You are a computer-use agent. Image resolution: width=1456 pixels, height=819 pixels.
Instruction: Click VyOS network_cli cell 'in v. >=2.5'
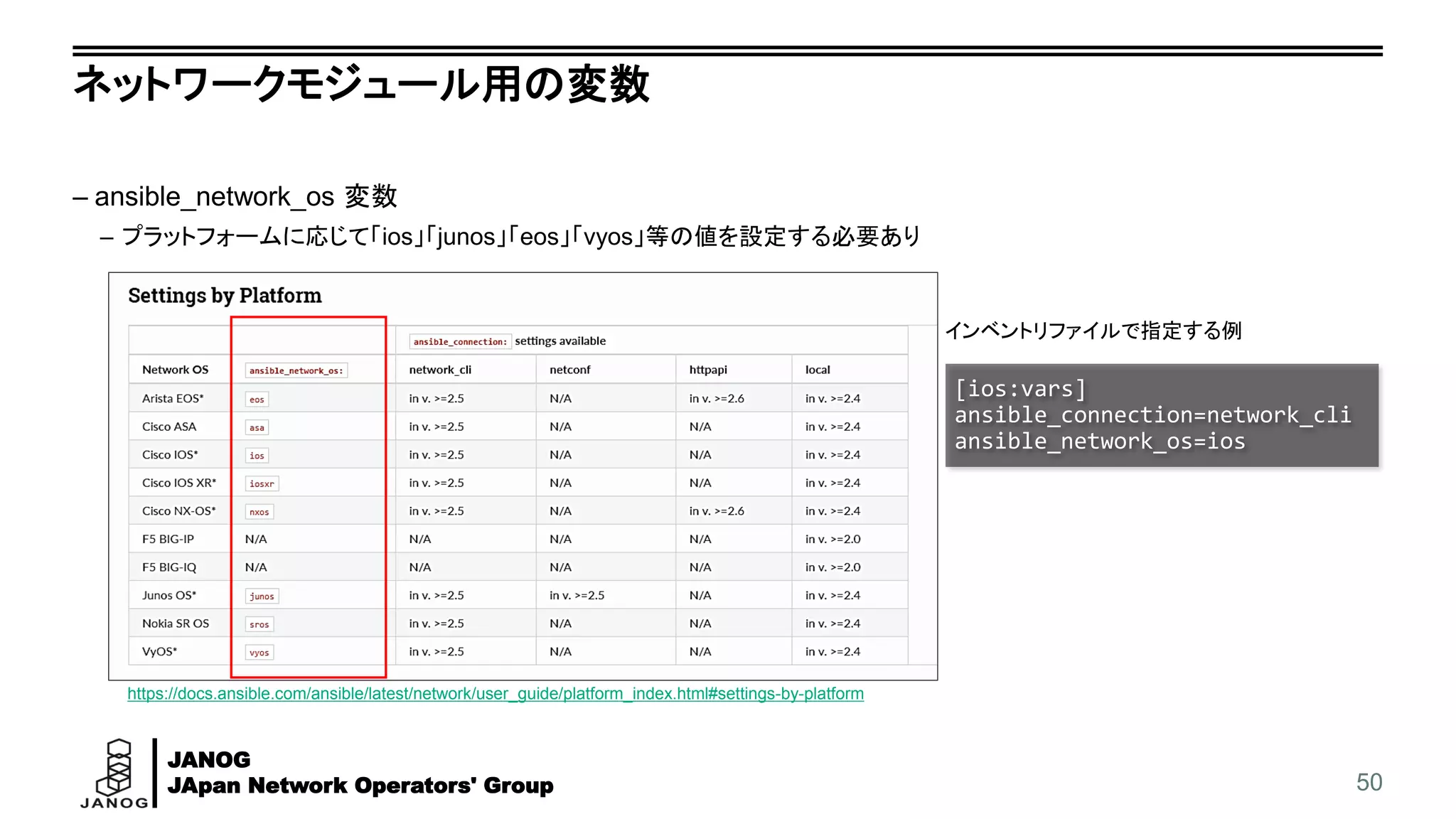tap(437, 651)
